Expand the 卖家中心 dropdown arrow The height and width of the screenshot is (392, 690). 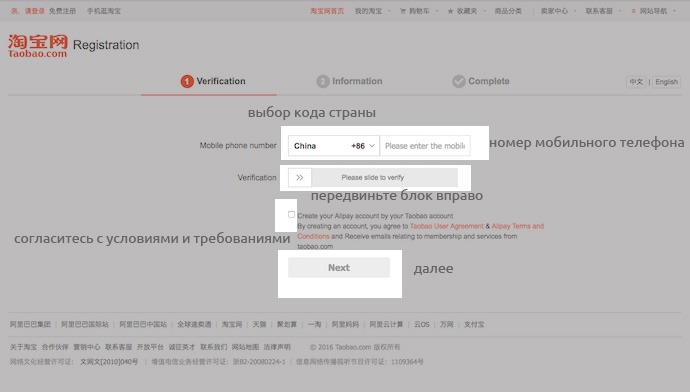point(575,11)
